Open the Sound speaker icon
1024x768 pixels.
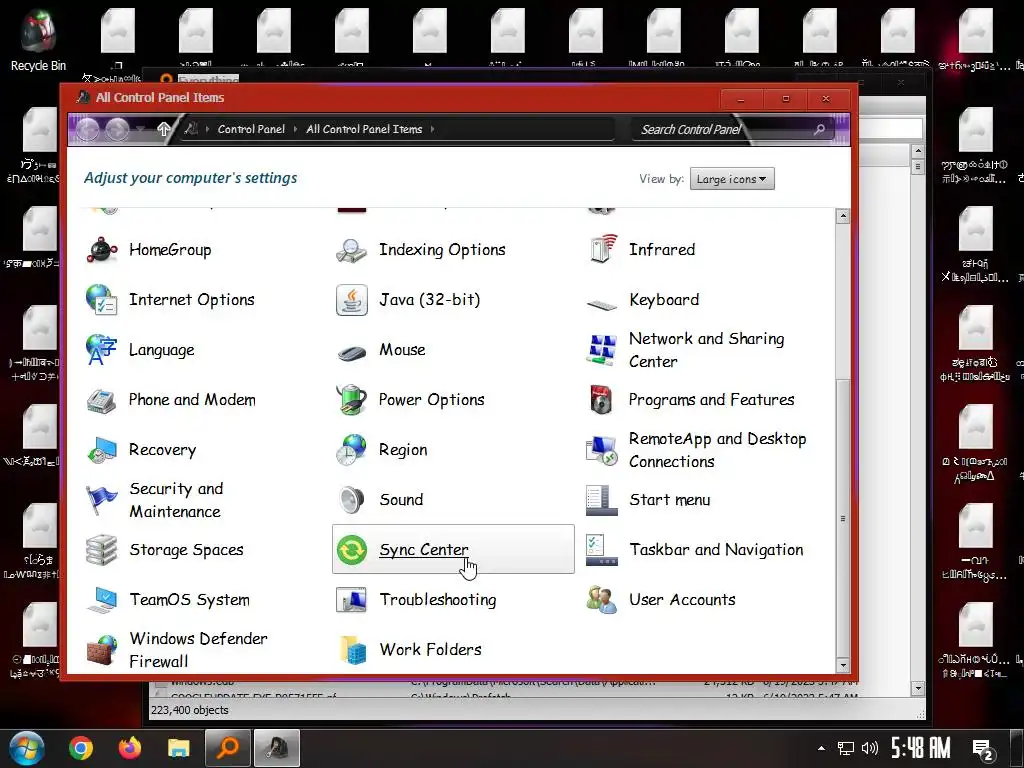[352, 500]
